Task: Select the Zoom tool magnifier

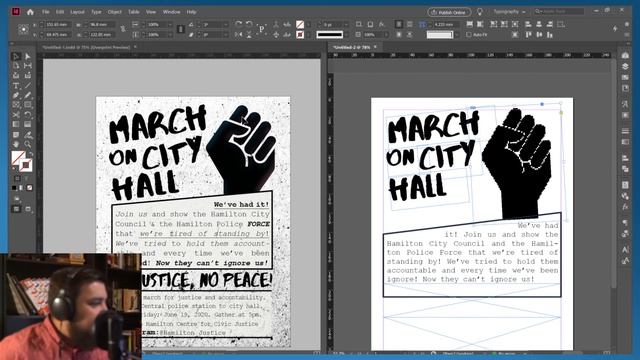Action: pyautogui.click(x=27, y=144)
